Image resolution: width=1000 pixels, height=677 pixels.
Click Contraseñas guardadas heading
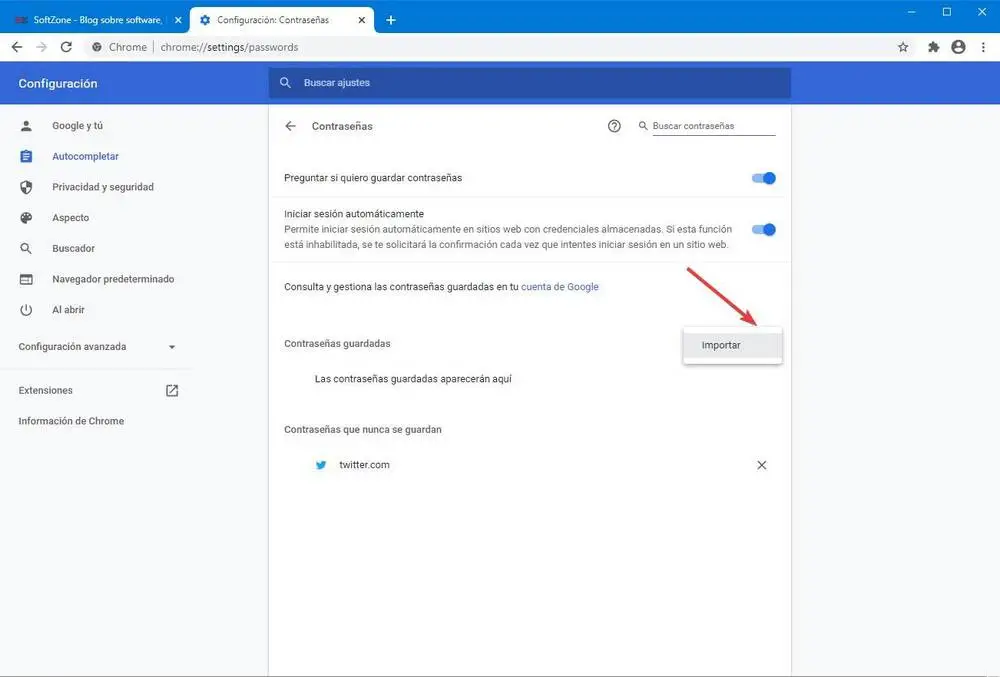coord(337,344)
